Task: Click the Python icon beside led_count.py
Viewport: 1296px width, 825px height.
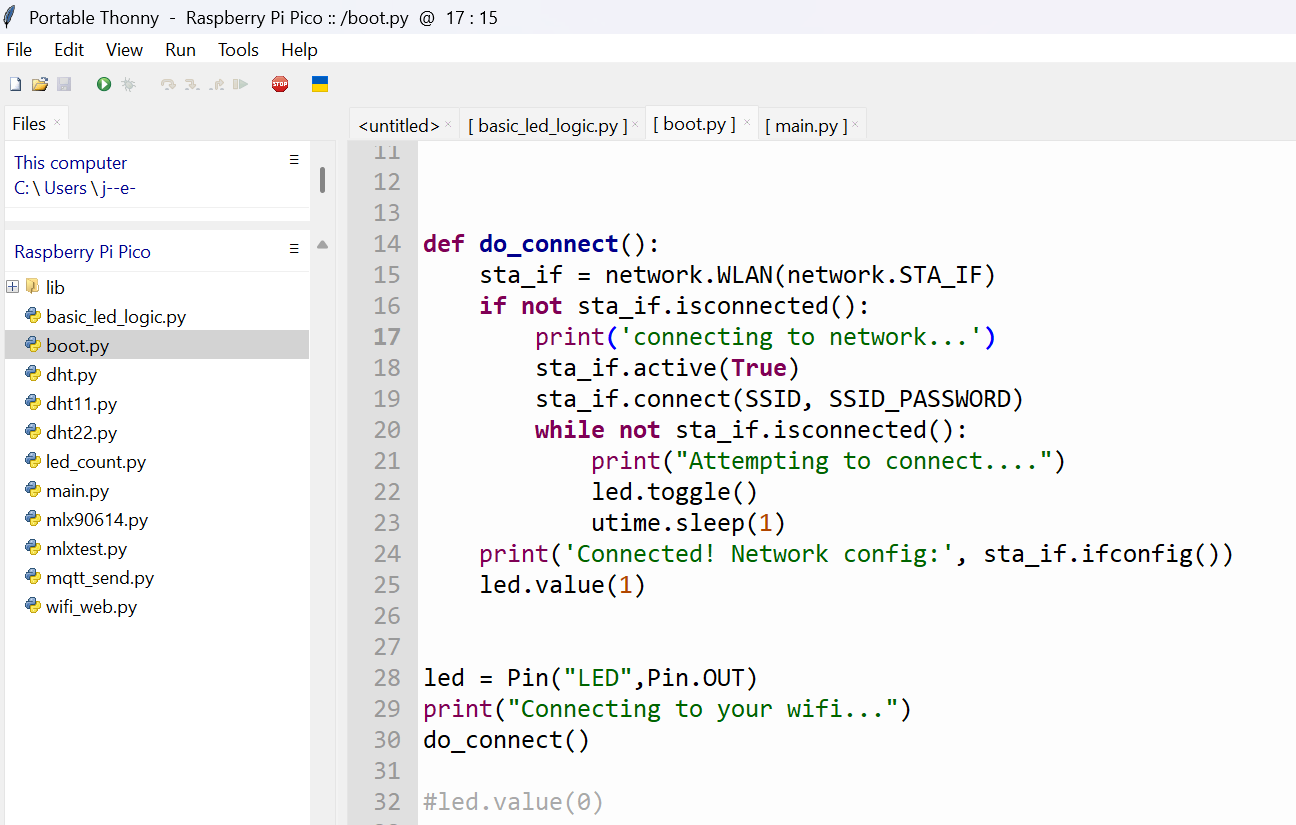Action: click(32, 461)
